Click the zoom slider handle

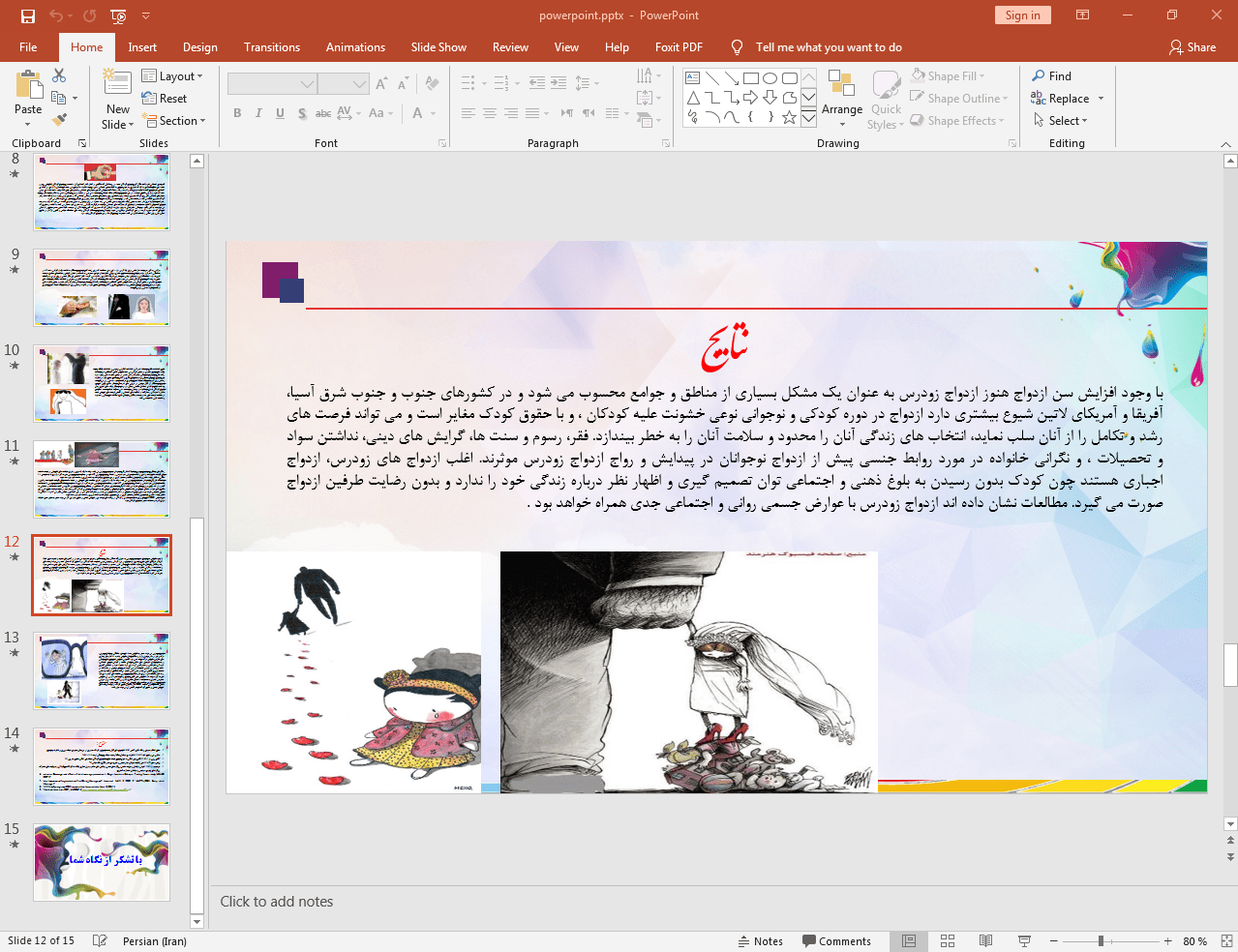tap(1101, 941)
